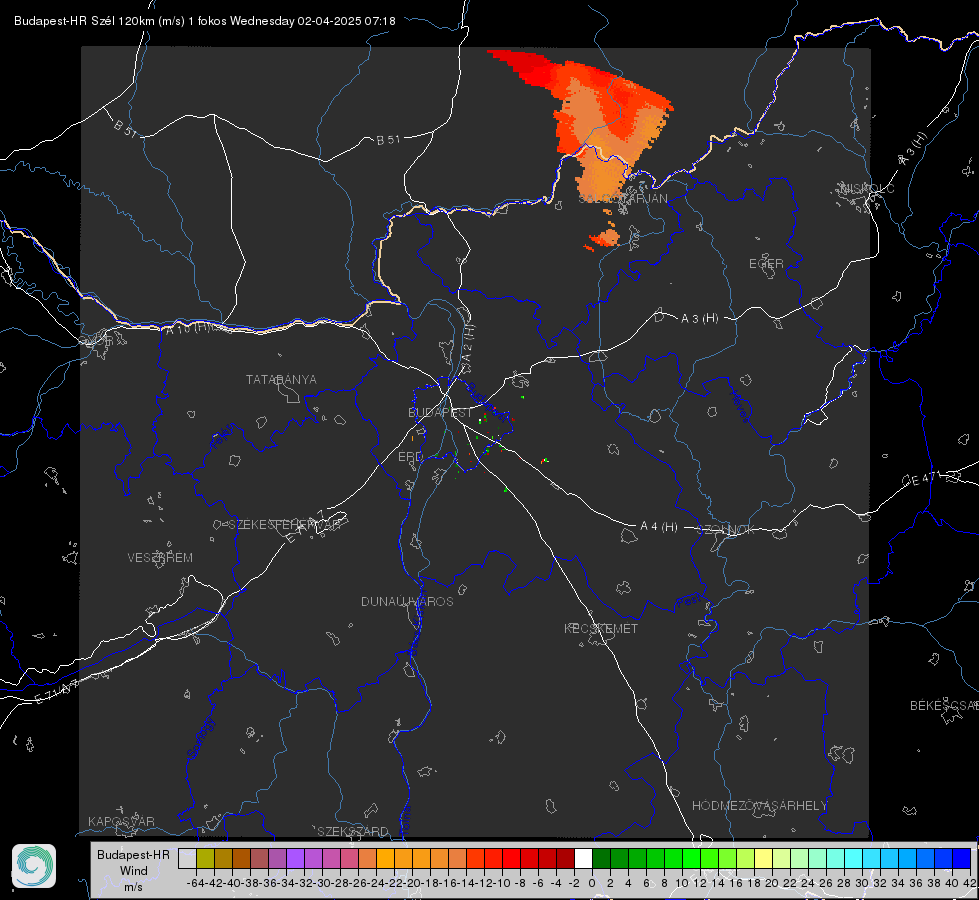The image size is (979, 900).
Task: Click the small green-red echo east of Budapest
Action: pos(544,461)
